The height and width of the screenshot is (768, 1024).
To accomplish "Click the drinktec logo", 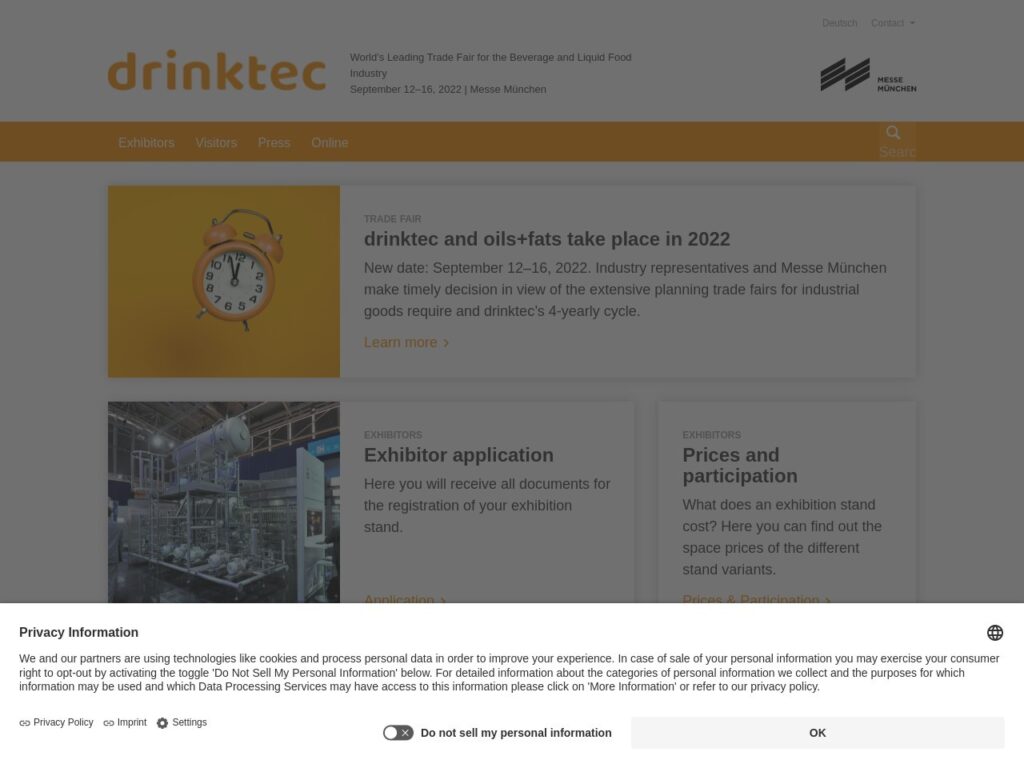I will pyautogui.click(x=216, y=70).
